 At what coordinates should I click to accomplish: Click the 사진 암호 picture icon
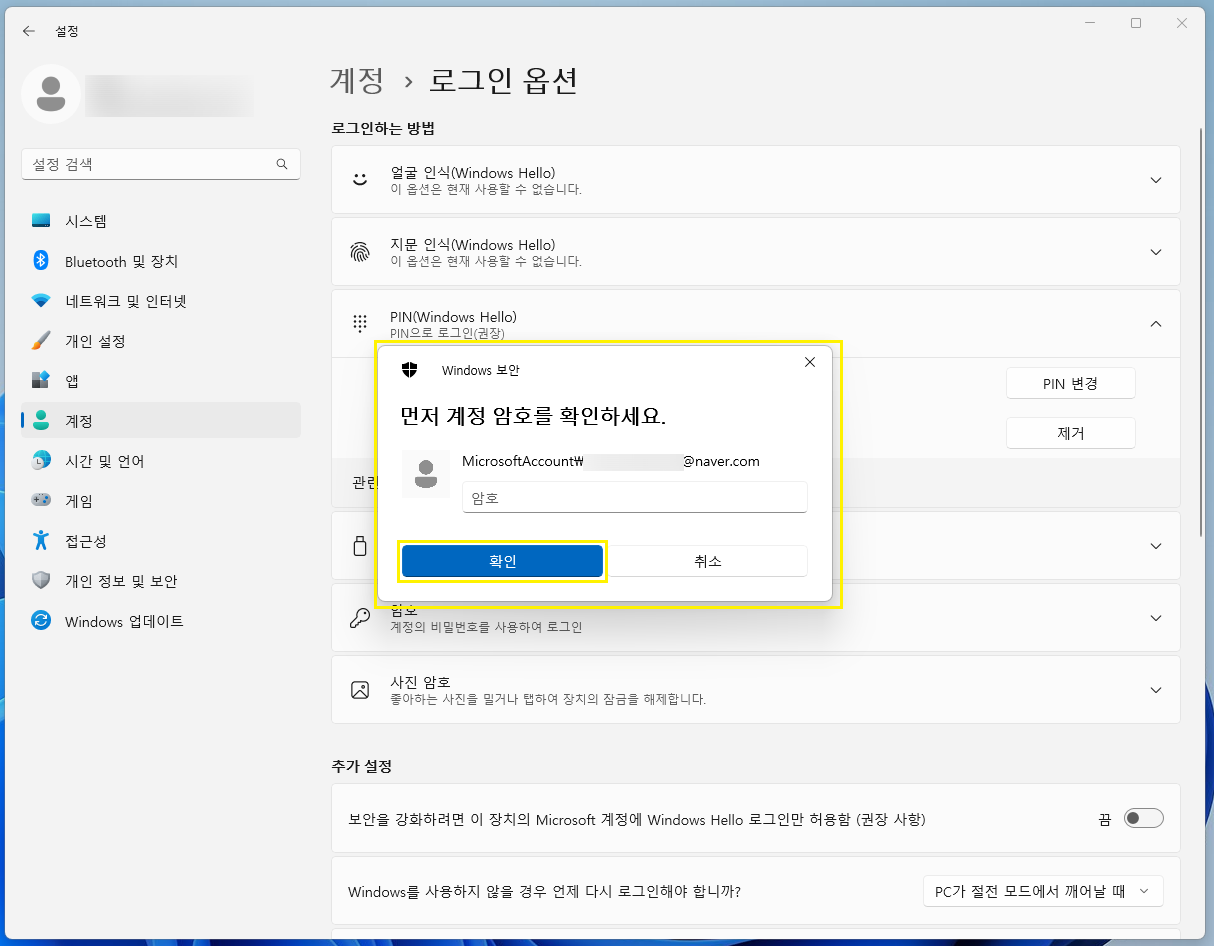coord(360,690)
